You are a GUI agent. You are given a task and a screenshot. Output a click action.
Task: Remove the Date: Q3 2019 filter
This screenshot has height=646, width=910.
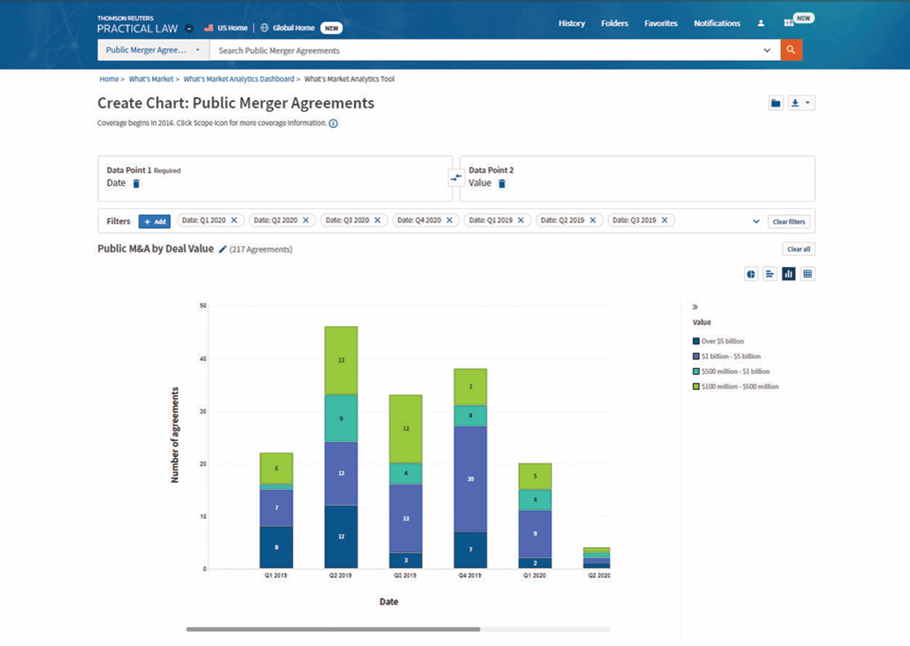point(665,220)
